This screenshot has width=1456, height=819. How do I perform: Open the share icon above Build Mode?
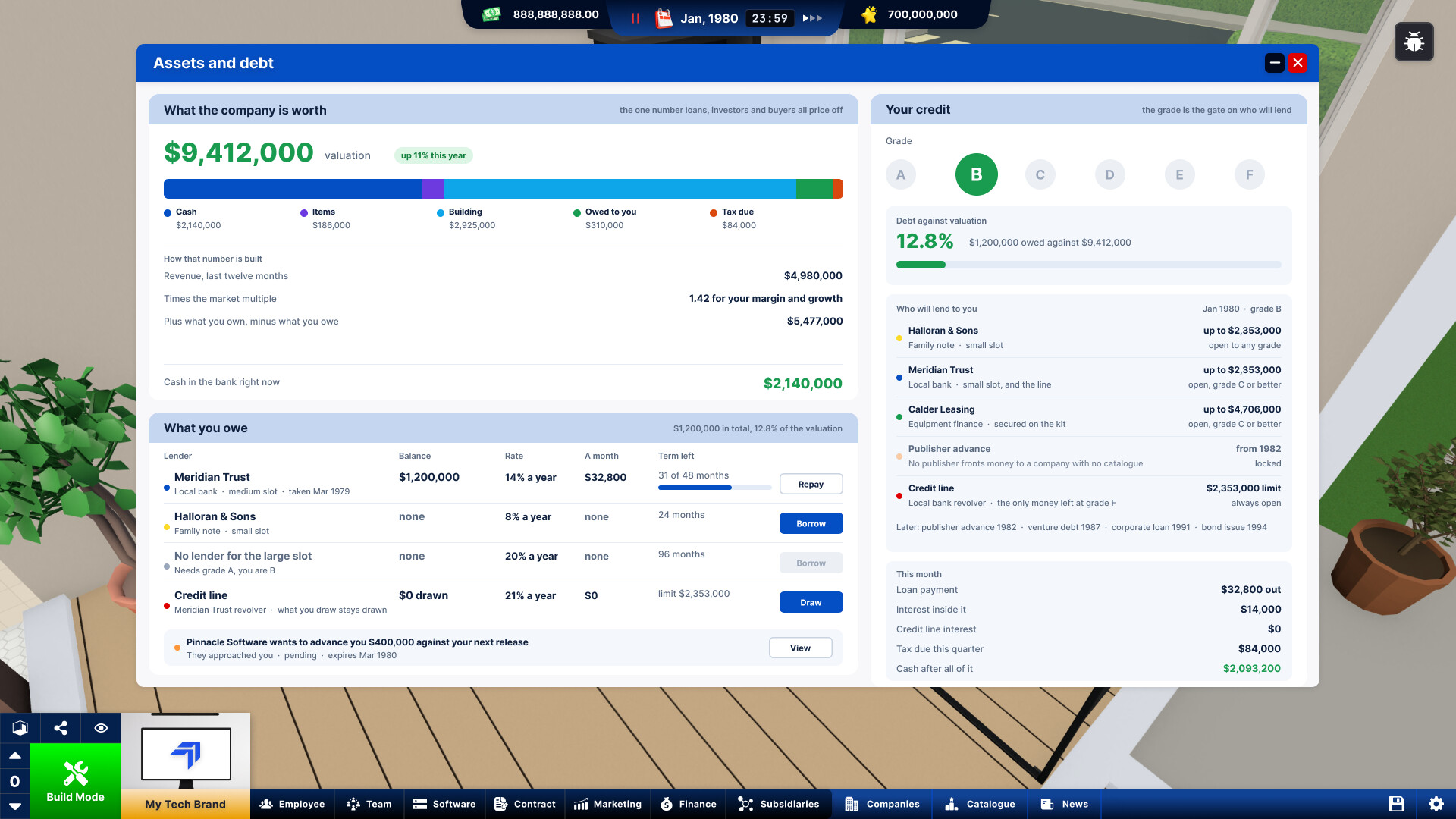pos(61,728)
